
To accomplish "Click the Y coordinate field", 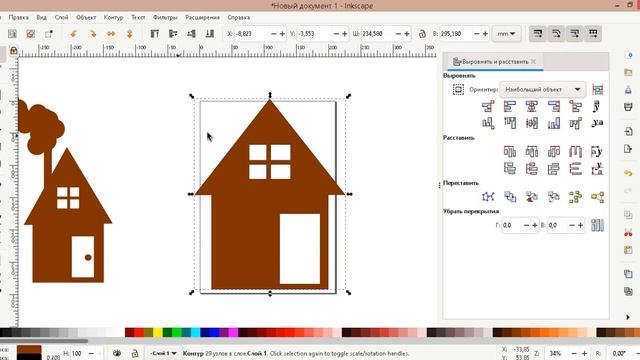I will tap(315, 34).
